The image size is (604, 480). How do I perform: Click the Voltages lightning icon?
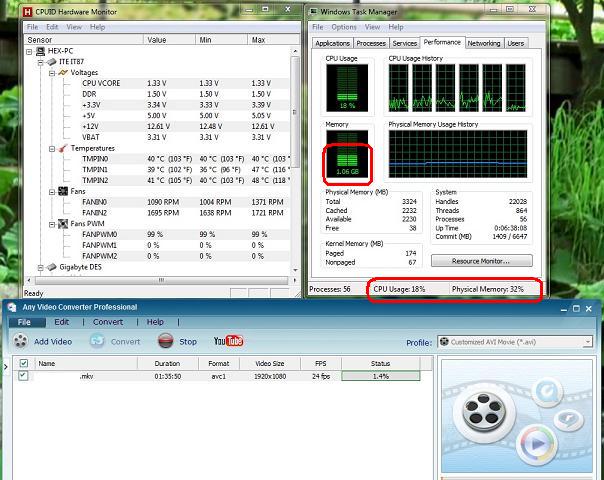click(63, 72)
